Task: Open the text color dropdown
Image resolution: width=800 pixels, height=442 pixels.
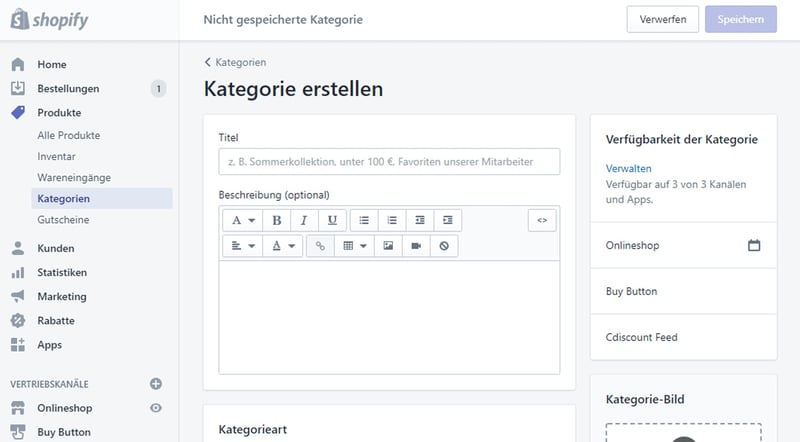Action: pos(284,245)
